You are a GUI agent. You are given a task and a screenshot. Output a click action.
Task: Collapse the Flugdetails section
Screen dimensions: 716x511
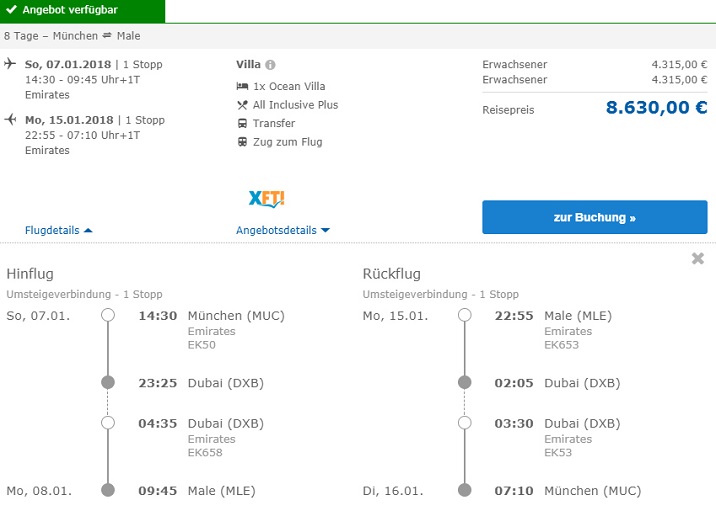coord(59,230)
